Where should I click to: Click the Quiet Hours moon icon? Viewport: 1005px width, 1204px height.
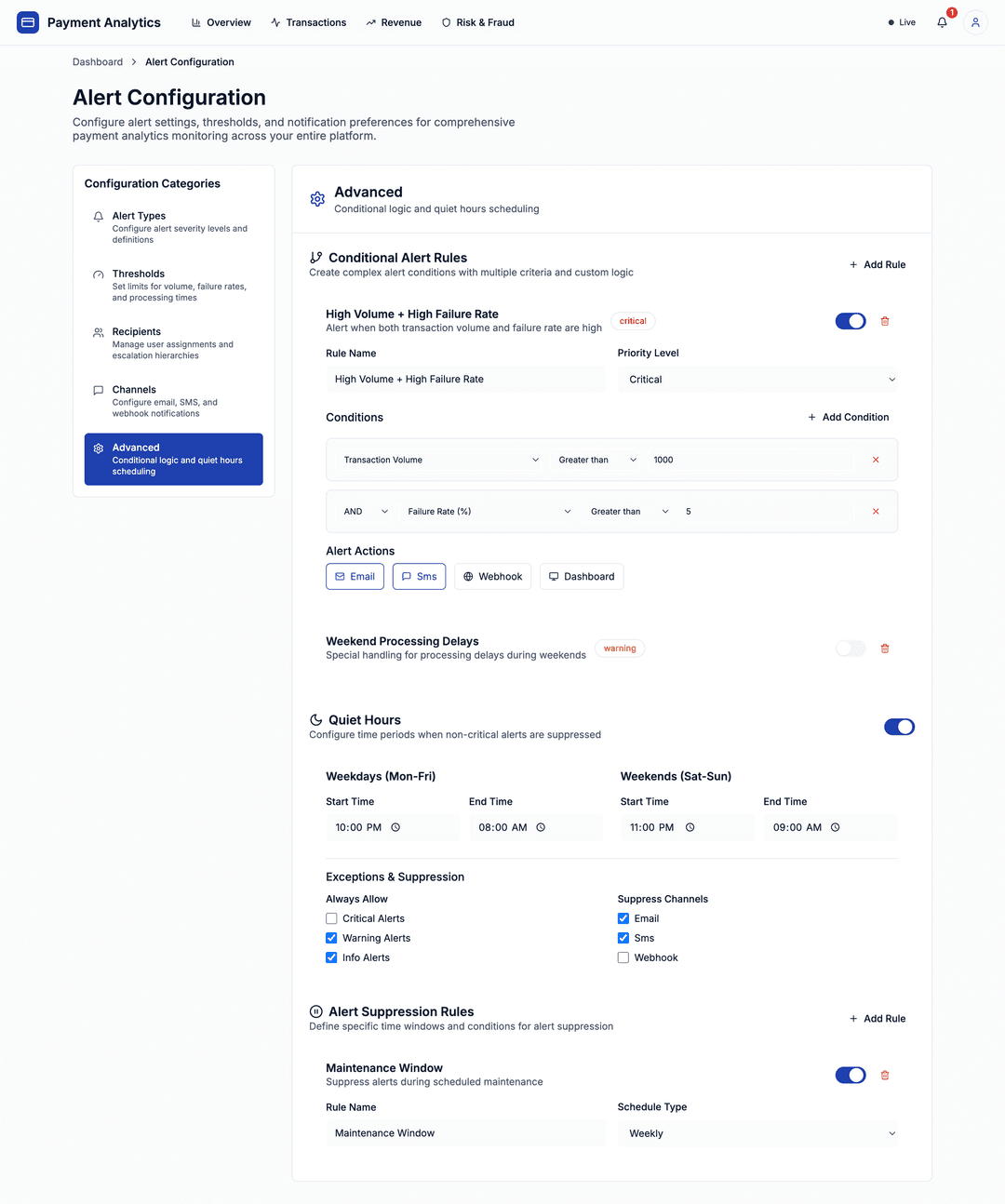pyautogui.click(x=315, y=718)
